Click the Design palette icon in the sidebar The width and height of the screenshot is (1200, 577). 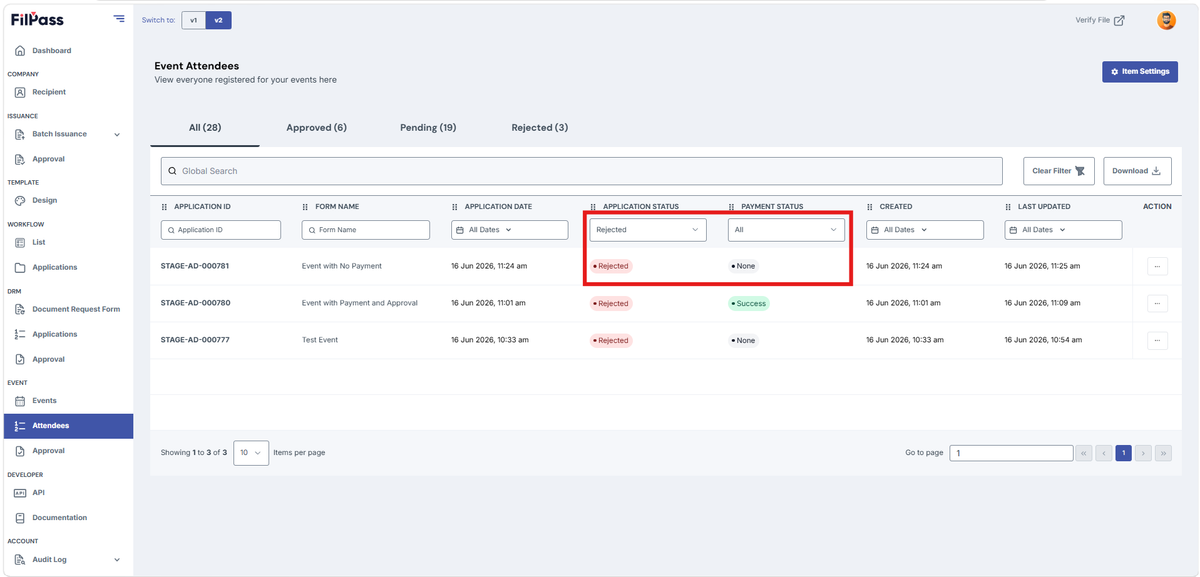click(x=20, y=200)
